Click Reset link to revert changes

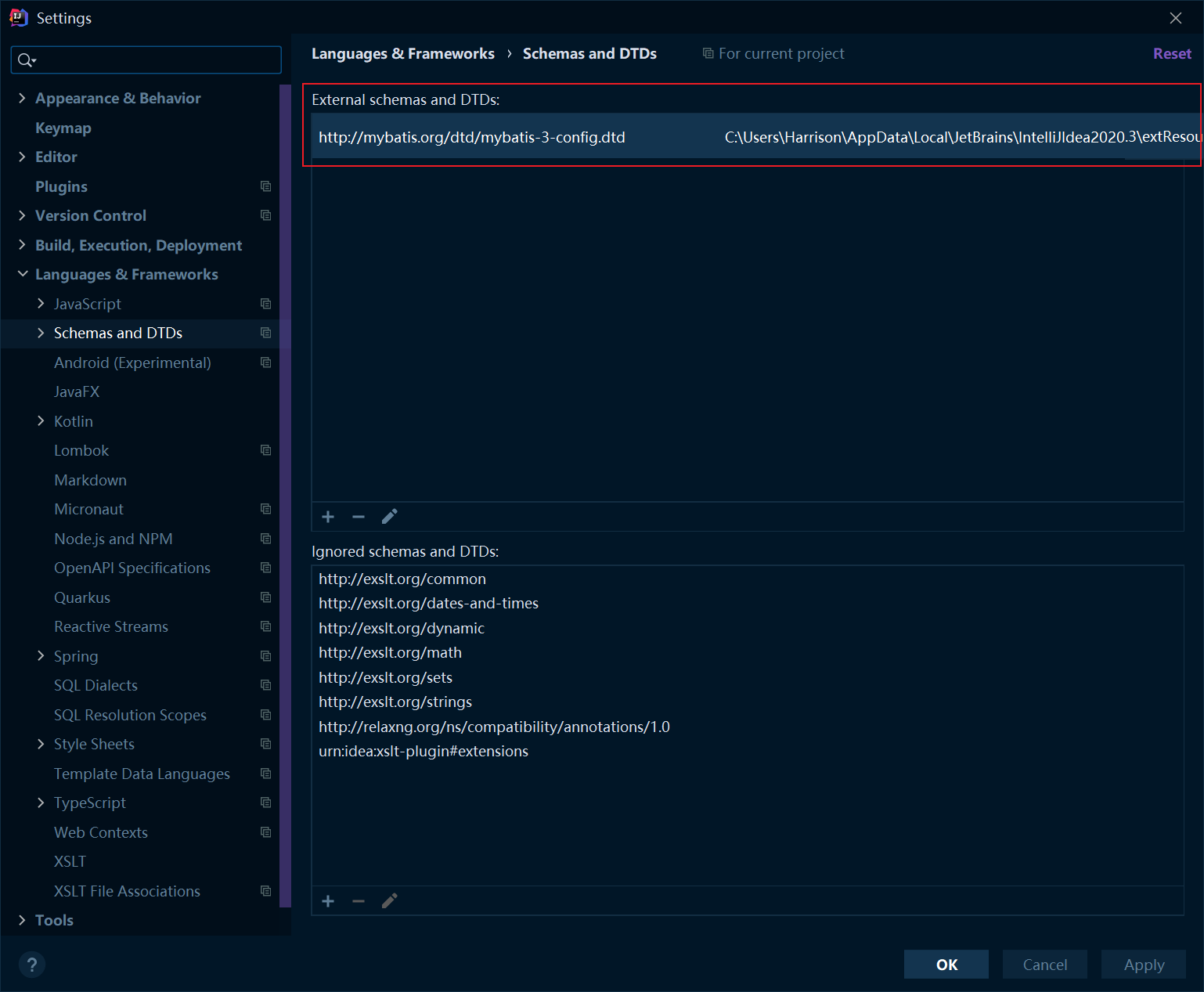click(1172, 53)
